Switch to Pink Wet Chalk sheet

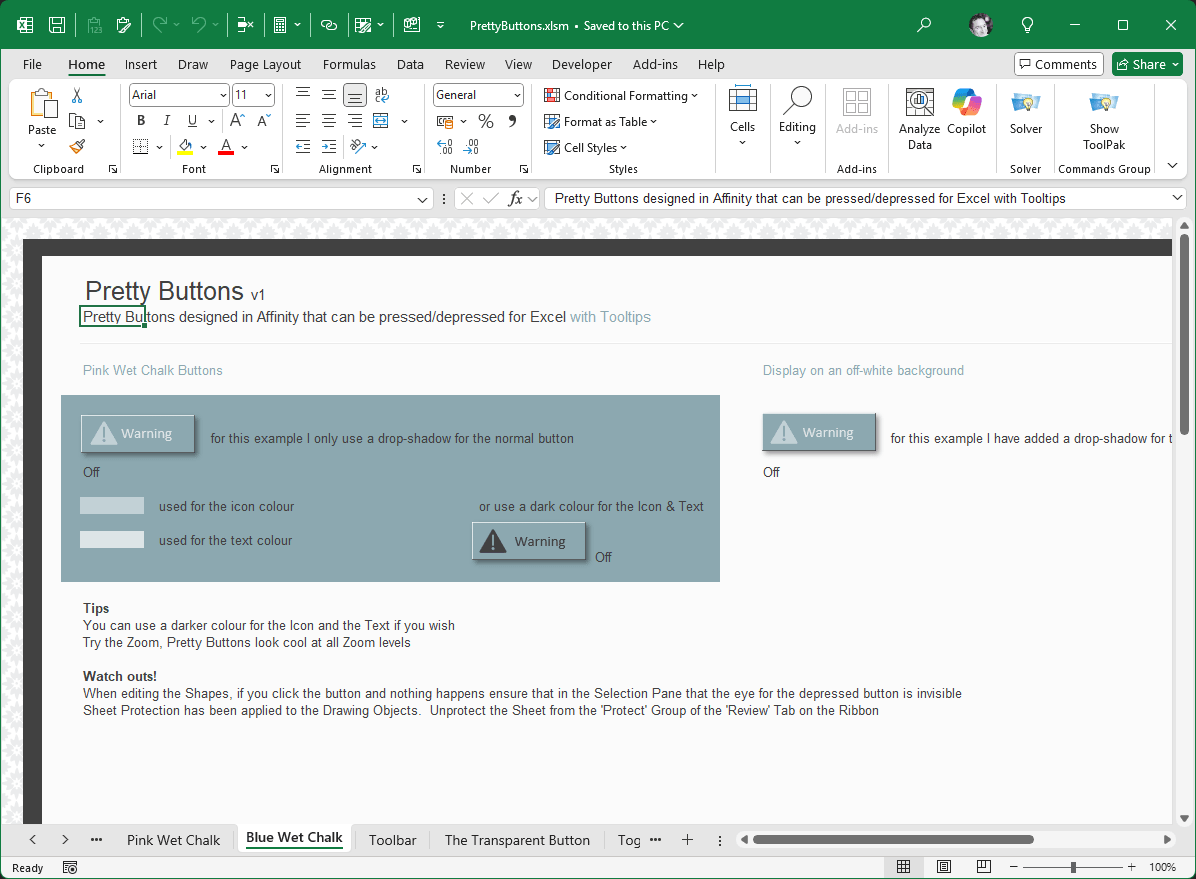coord(173,840)
